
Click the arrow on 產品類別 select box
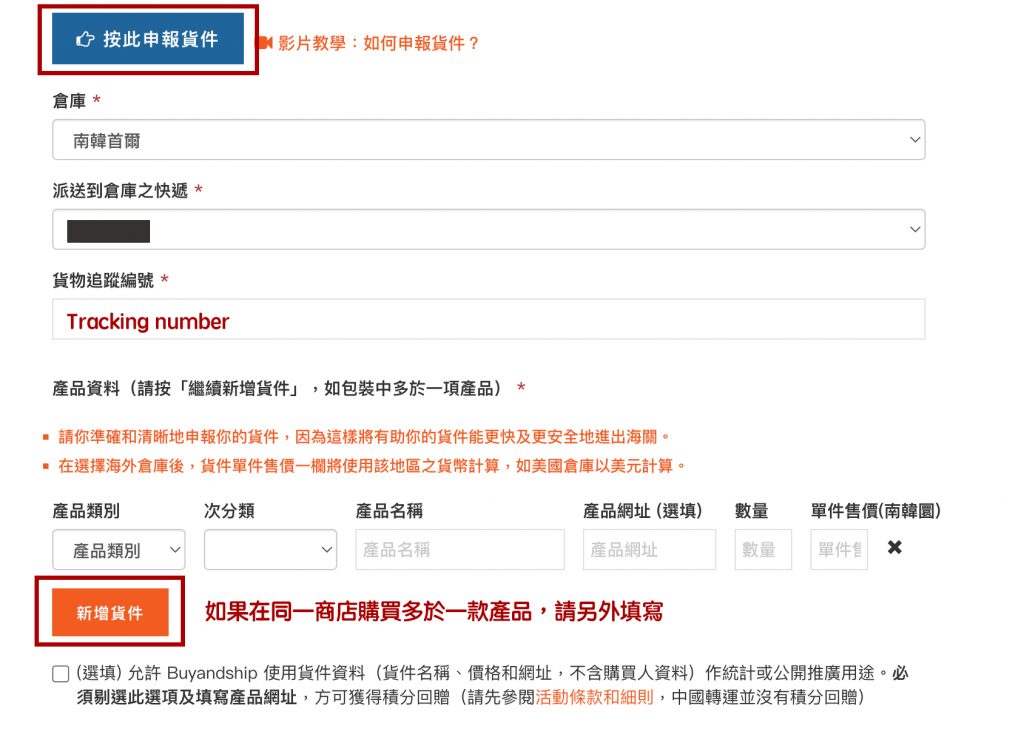[175, 550]
